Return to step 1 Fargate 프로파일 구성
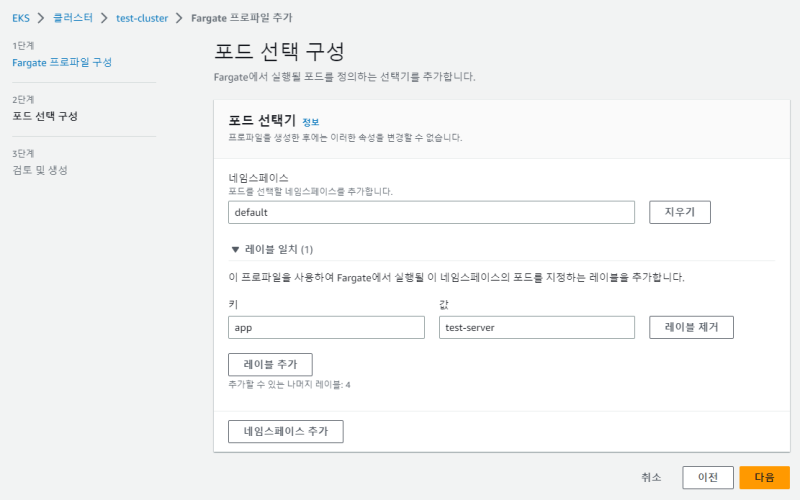Image resolution: width=800 pixels, height=500 pixels. (x=61, y=62)
